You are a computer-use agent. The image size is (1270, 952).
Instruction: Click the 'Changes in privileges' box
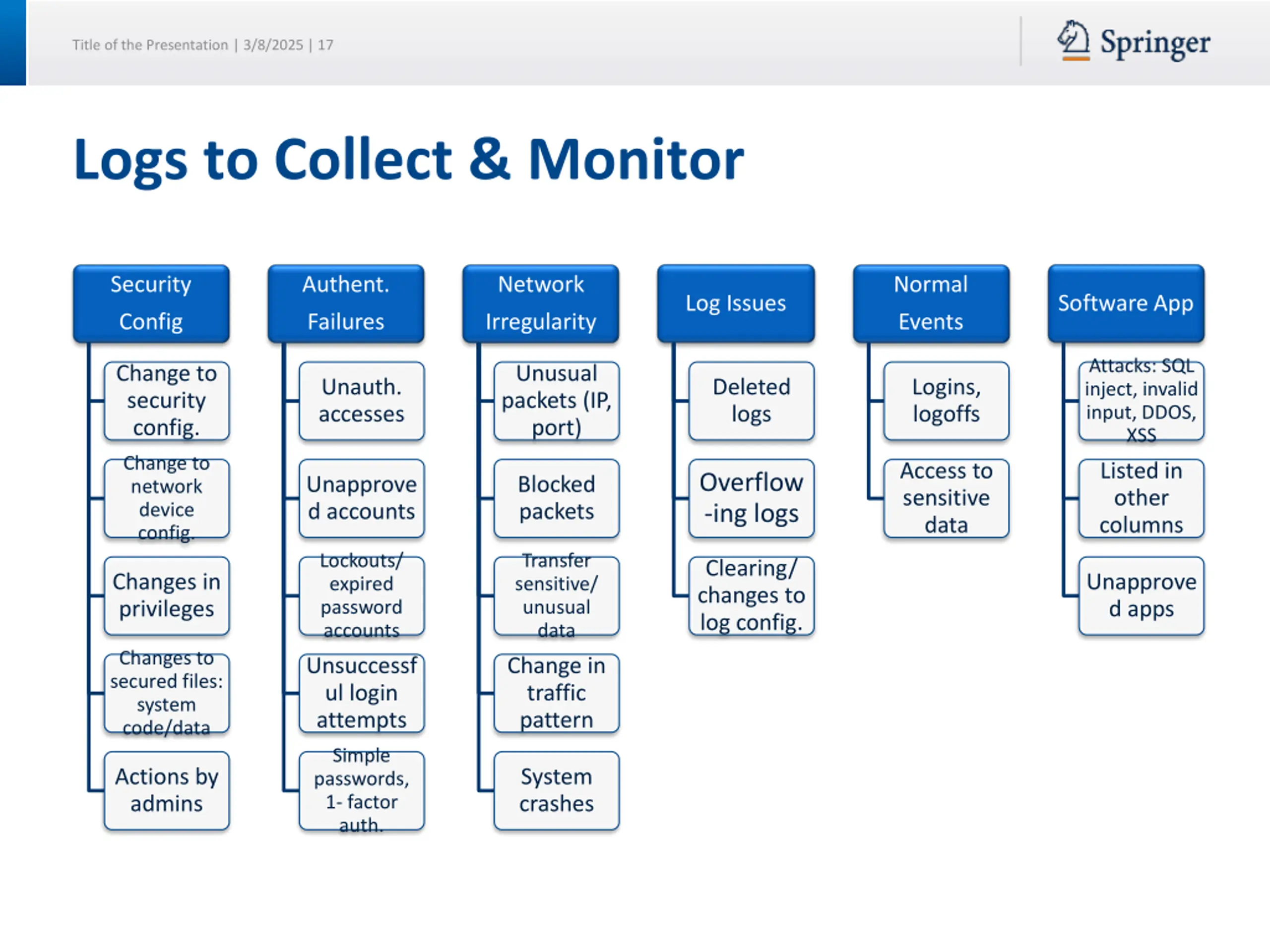pyautogui.click(x=167, y=595)
